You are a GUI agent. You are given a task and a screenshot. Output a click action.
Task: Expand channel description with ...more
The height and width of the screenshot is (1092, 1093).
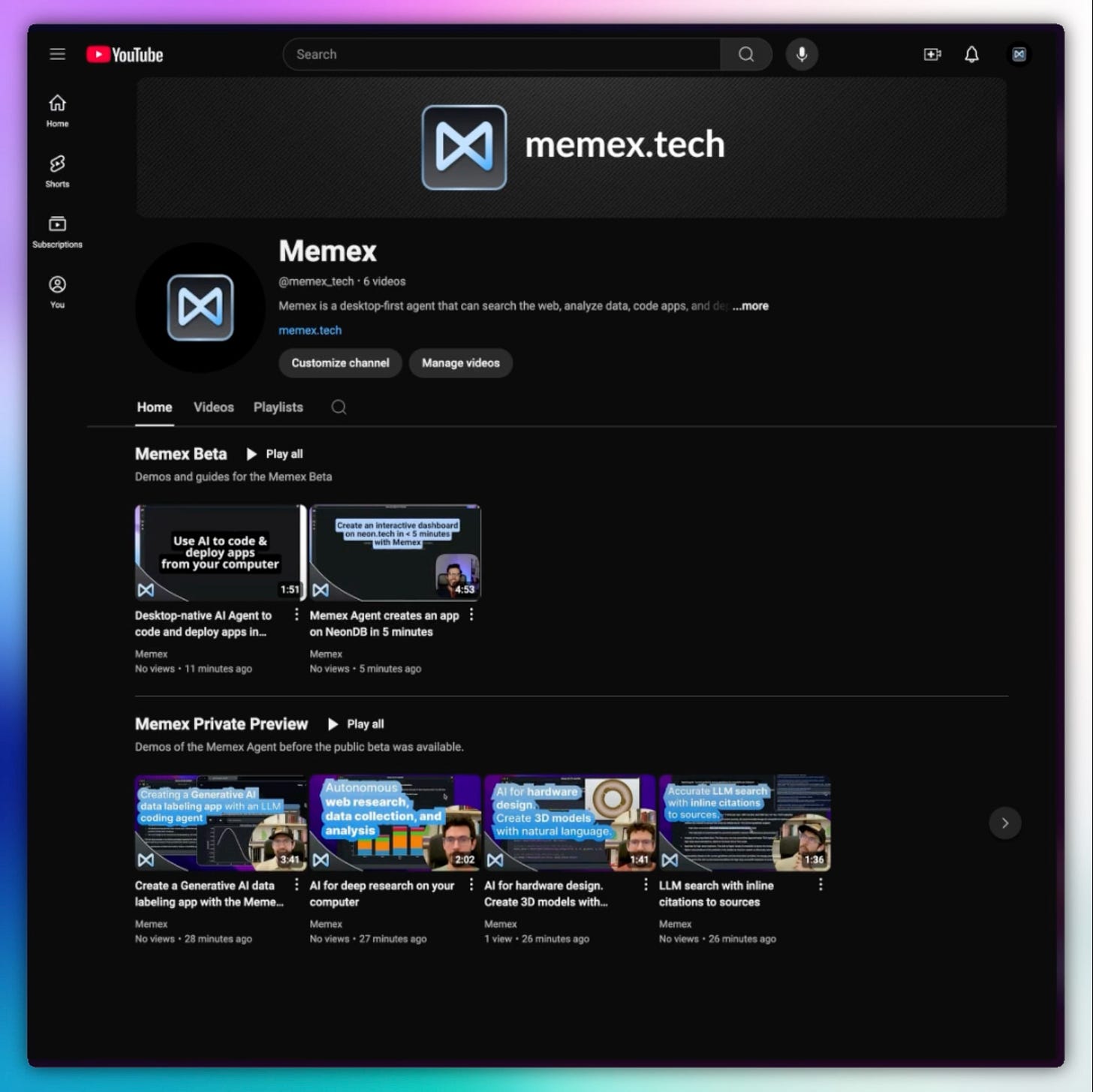click(x=750, y=305)
